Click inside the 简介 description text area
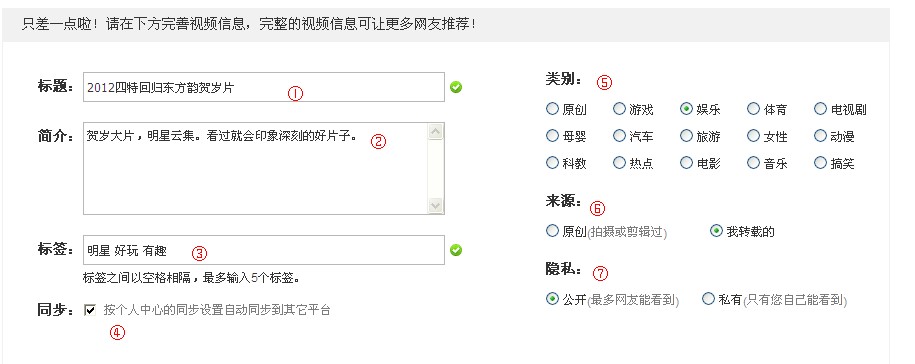The image size is (915, 364). 255,169
